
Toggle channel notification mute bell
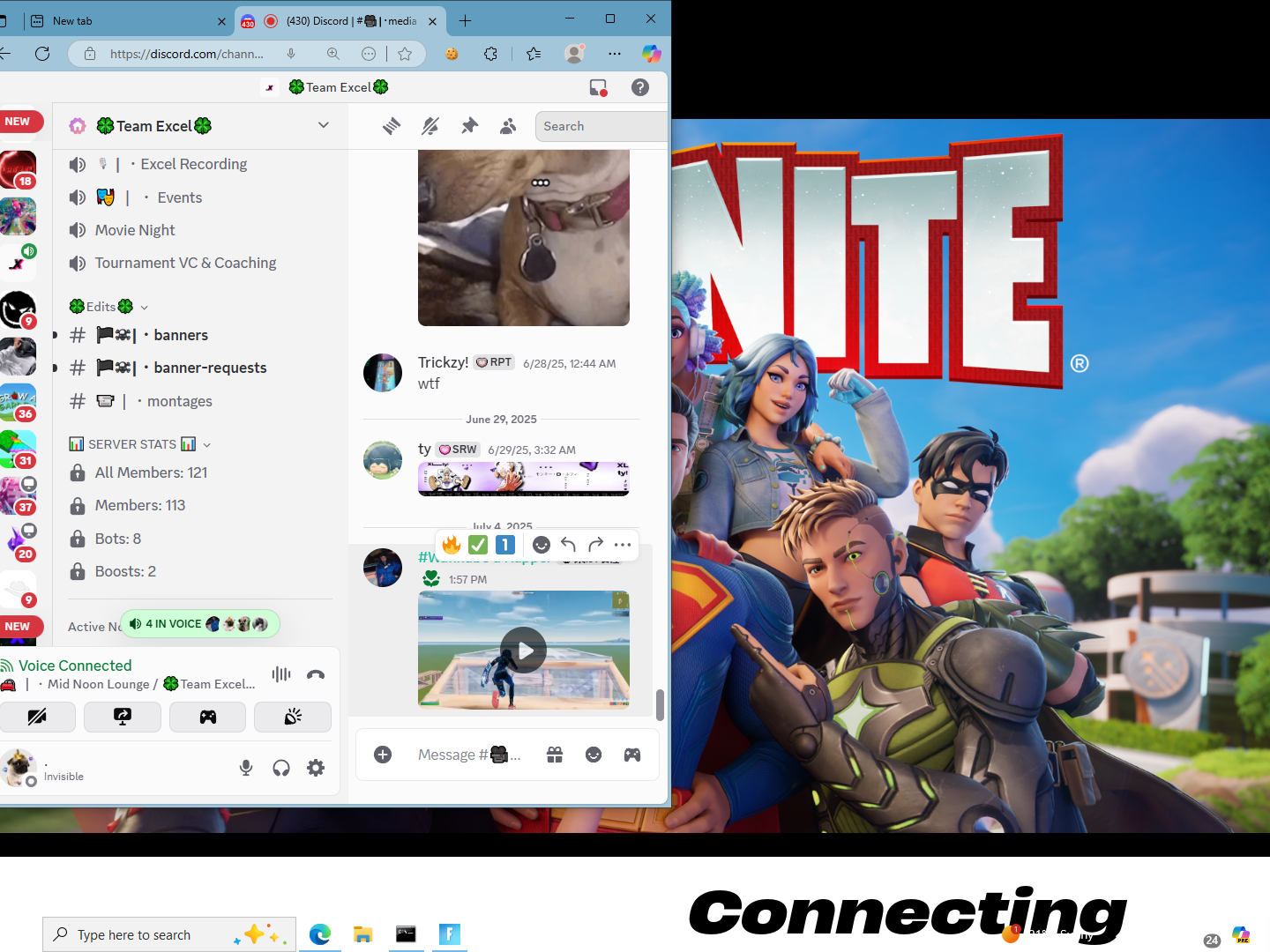(x=430, y=126)
